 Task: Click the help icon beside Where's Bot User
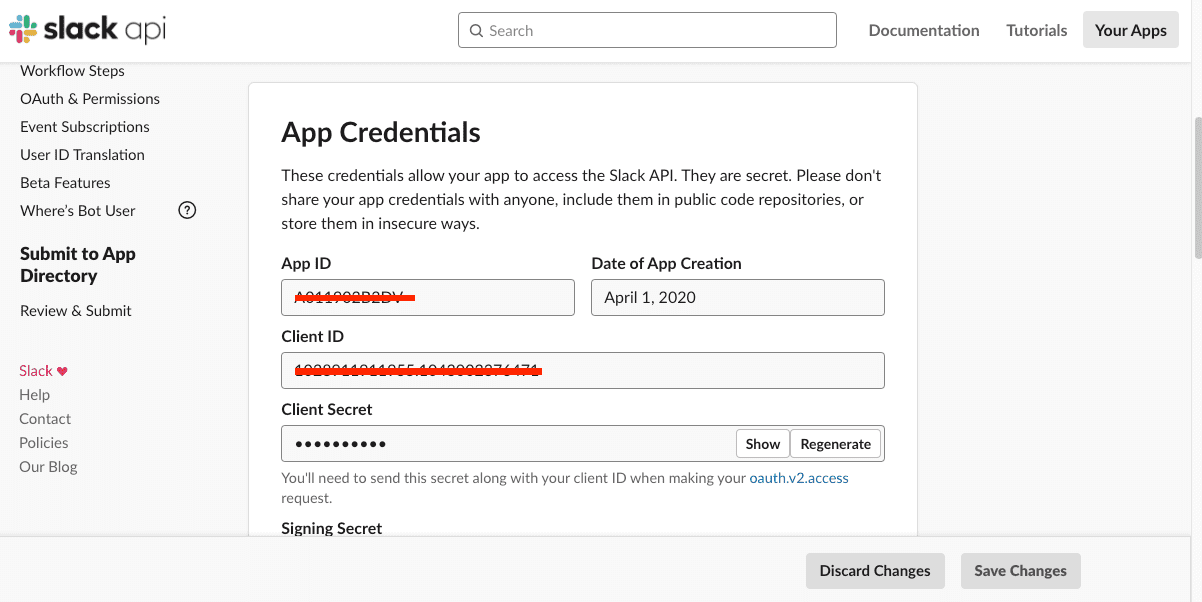click(187, 210)
